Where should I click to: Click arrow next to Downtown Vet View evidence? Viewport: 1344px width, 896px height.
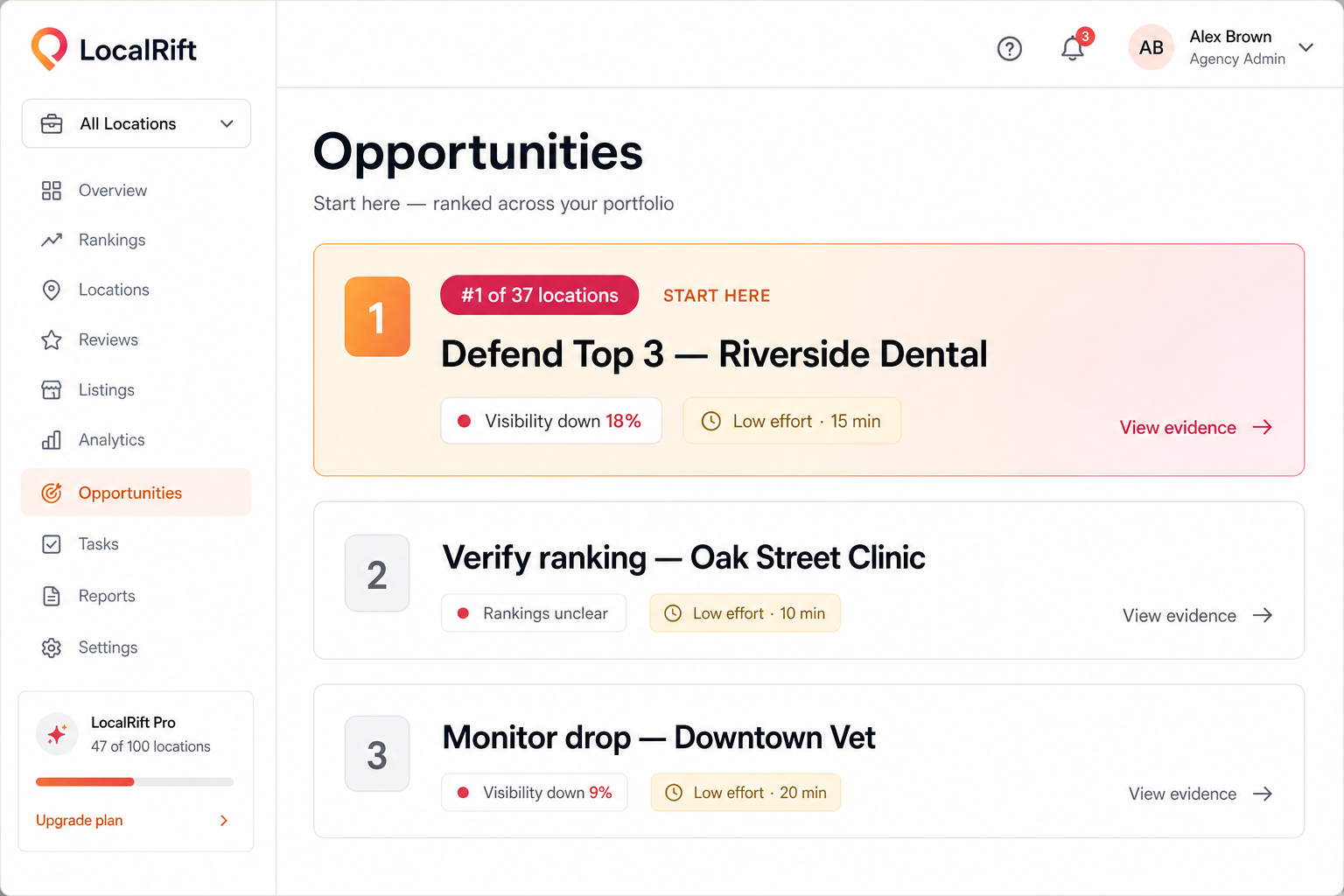coord(1263,794)
